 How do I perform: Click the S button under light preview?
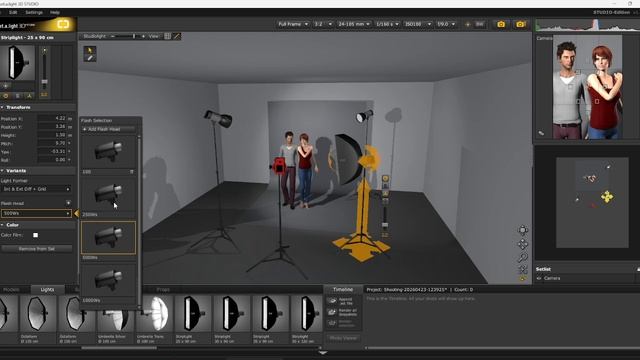click(x=18, y=96)
